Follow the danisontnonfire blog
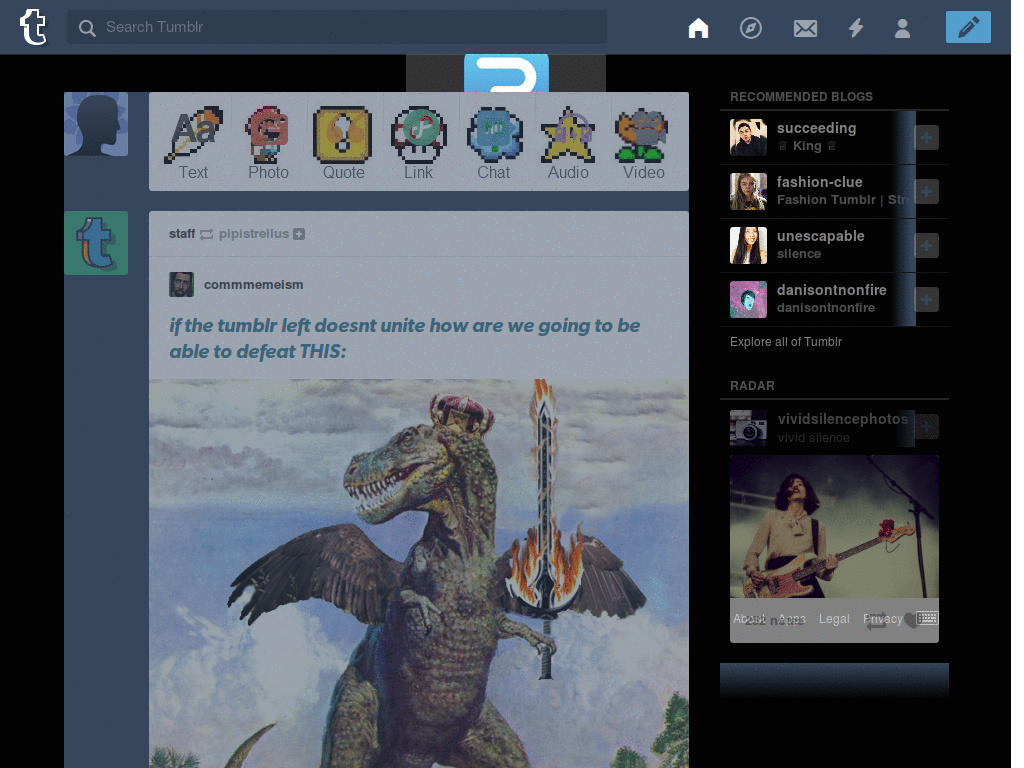The height and width of the screenshot is (768, 1024). (x=926, y=300)
